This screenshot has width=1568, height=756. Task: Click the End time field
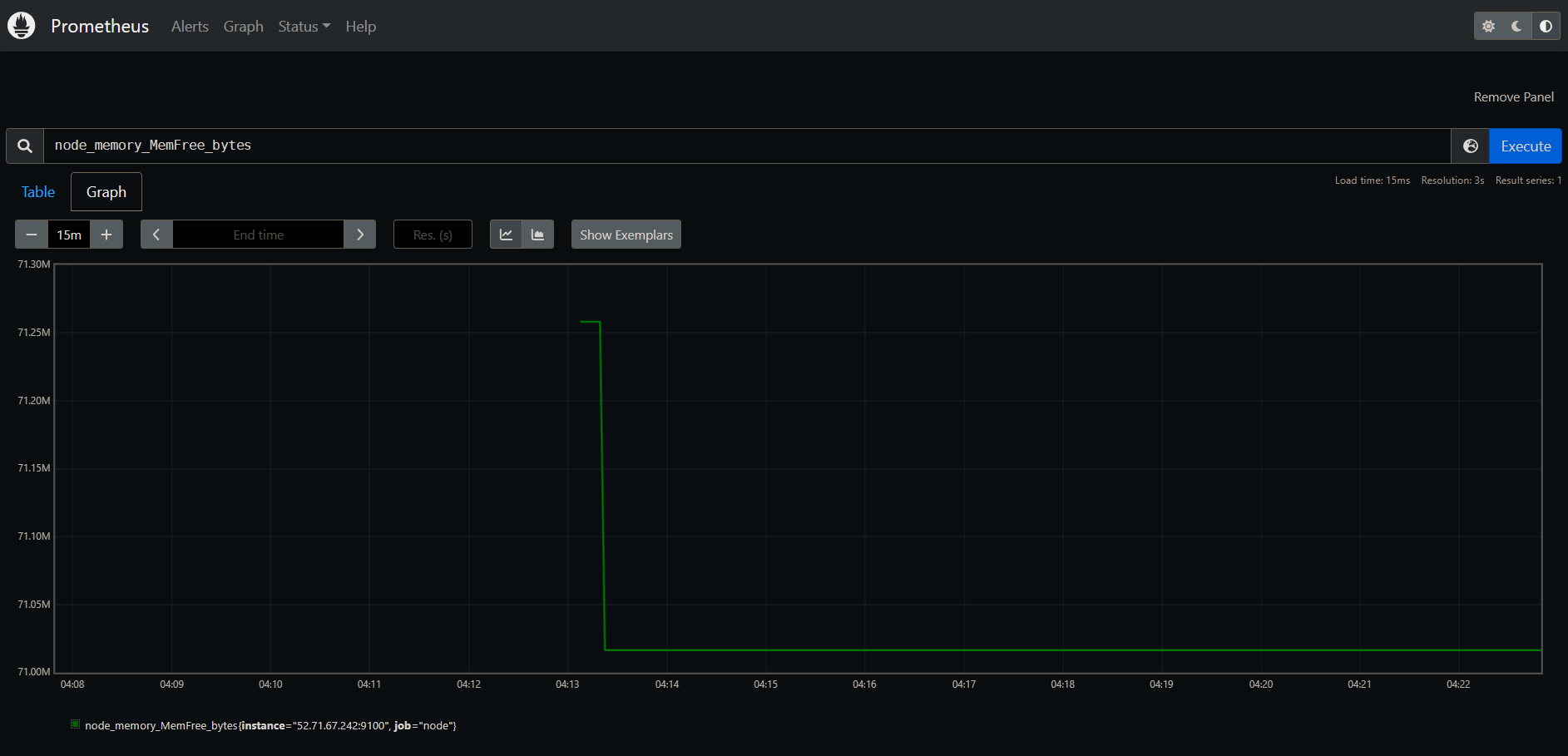(x=258, y=235)
